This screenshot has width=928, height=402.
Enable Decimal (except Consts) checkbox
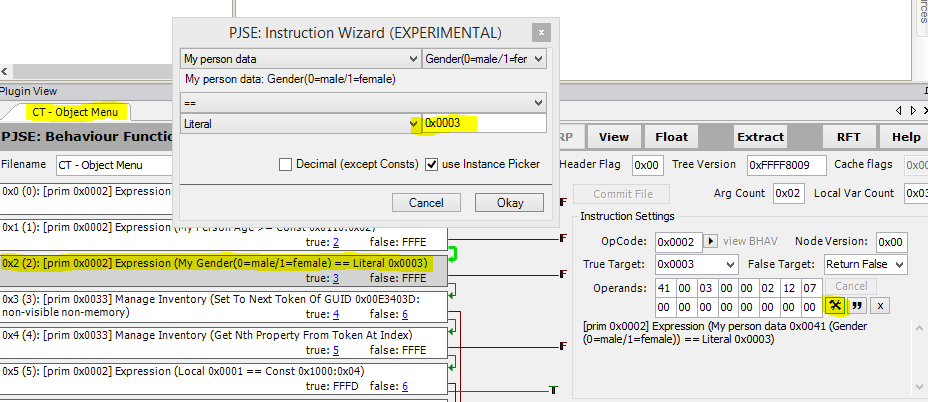coord(285,164)
